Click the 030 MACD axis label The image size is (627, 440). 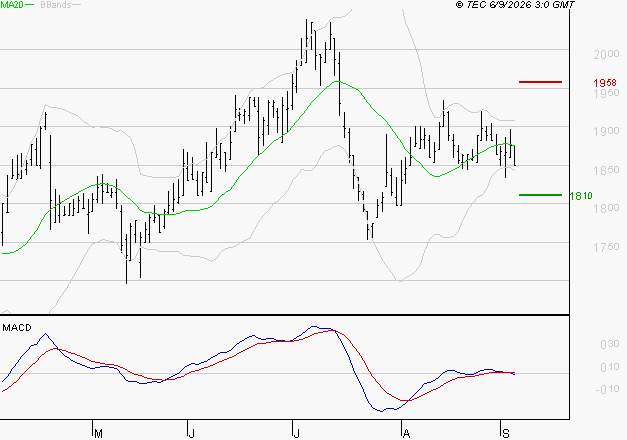(610, 344)
